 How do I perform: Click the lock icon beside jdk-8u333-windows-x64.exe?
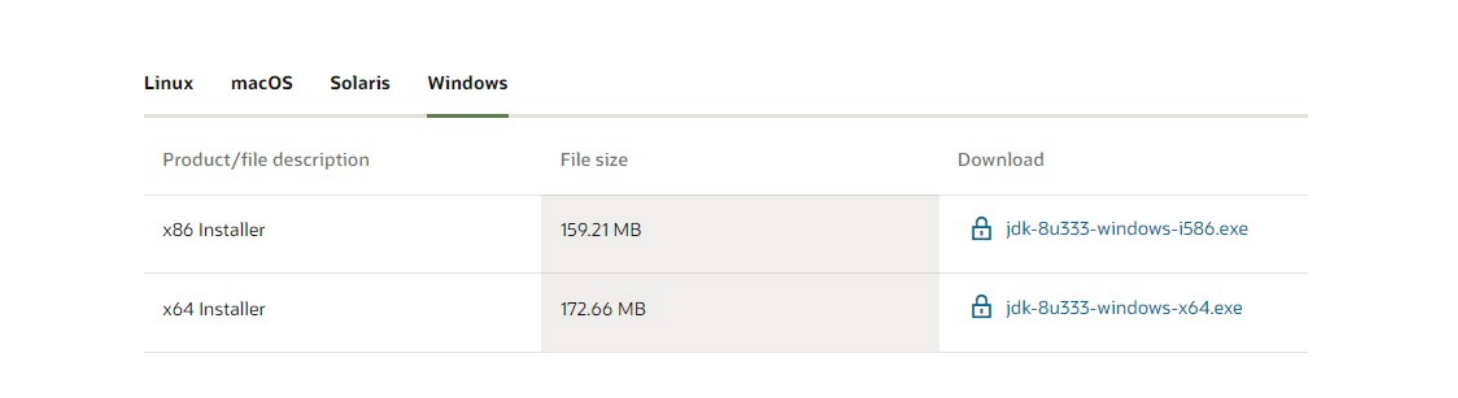(x=981, y=307)
